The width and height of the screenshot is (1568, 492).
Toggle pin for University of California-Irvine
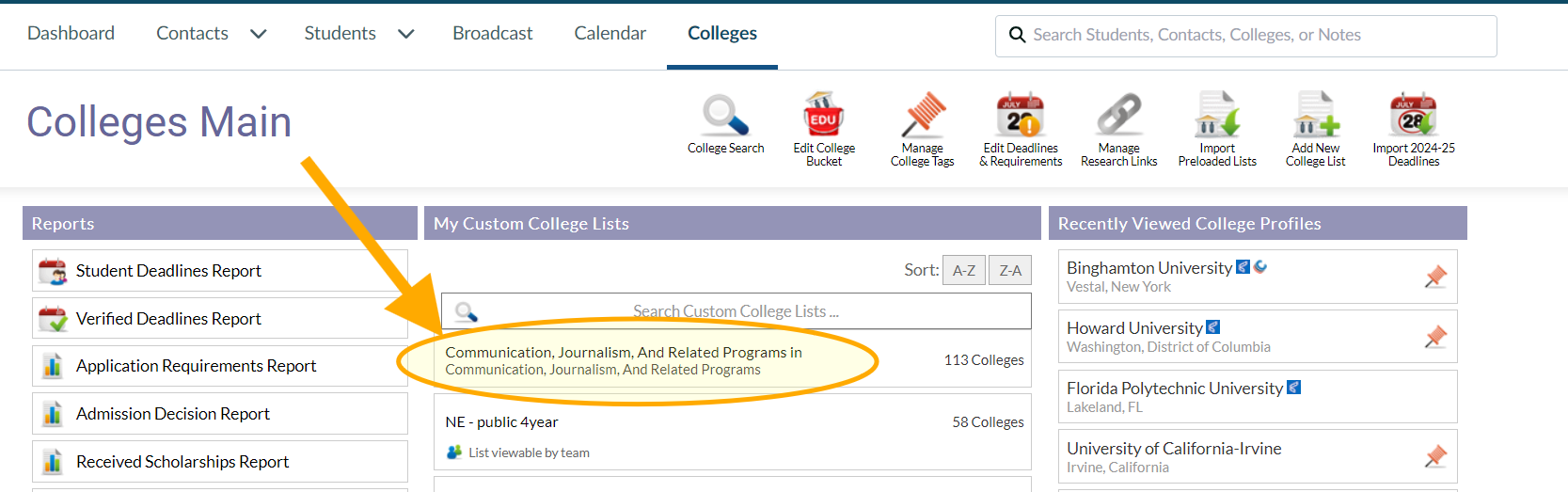tap(1435, 457)
